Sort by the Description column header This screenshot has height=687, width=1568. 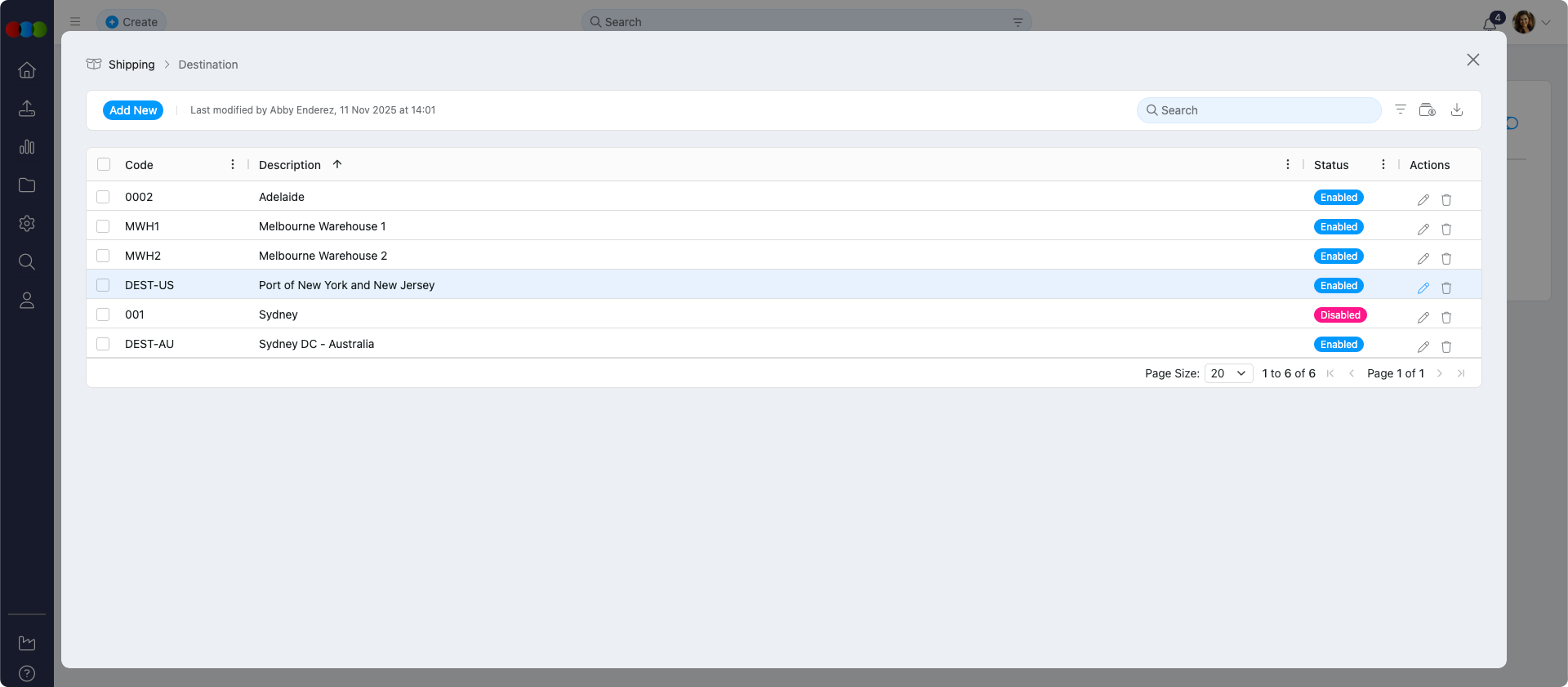[290, 165]
